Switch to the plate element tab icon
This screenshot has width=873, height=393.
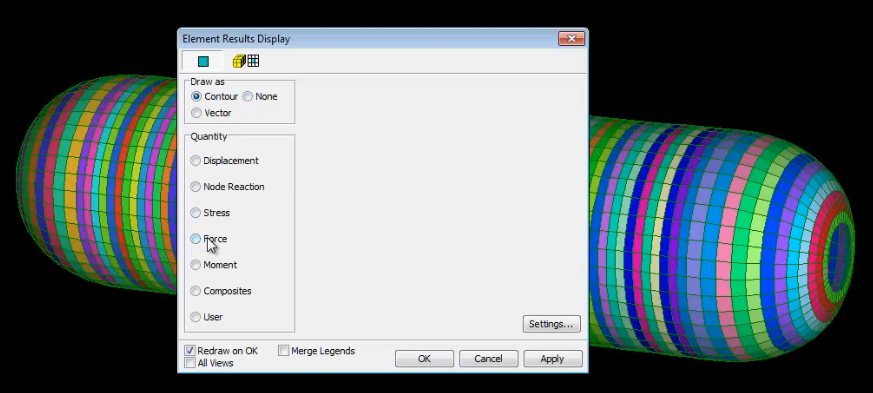(203, 61)
